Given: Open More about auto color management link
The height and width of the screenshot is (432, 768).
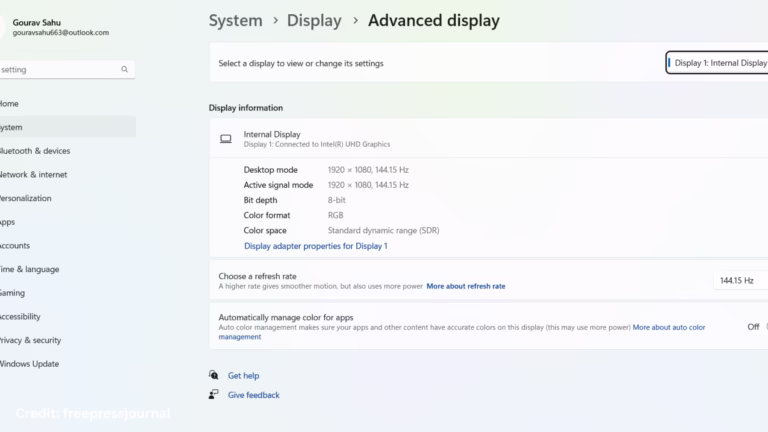Looking at the screenshot, I should pos(669,327).
